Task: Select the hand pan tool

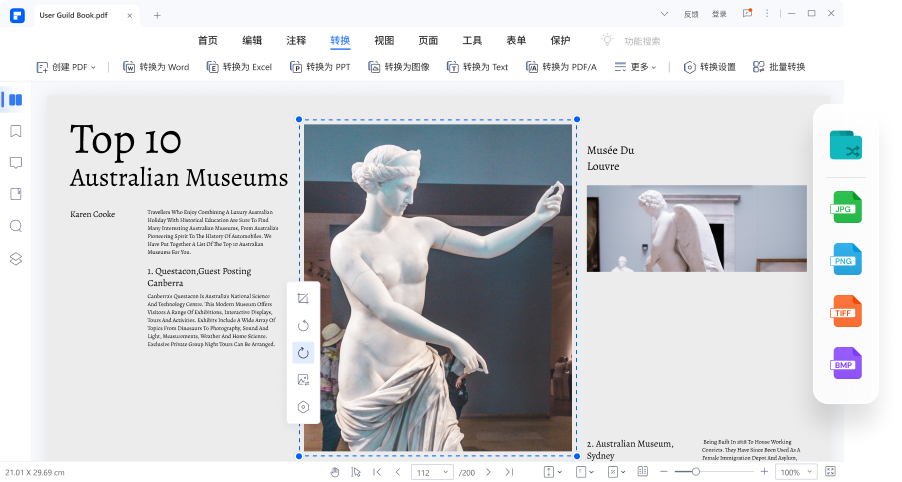Action: (335, 472)
